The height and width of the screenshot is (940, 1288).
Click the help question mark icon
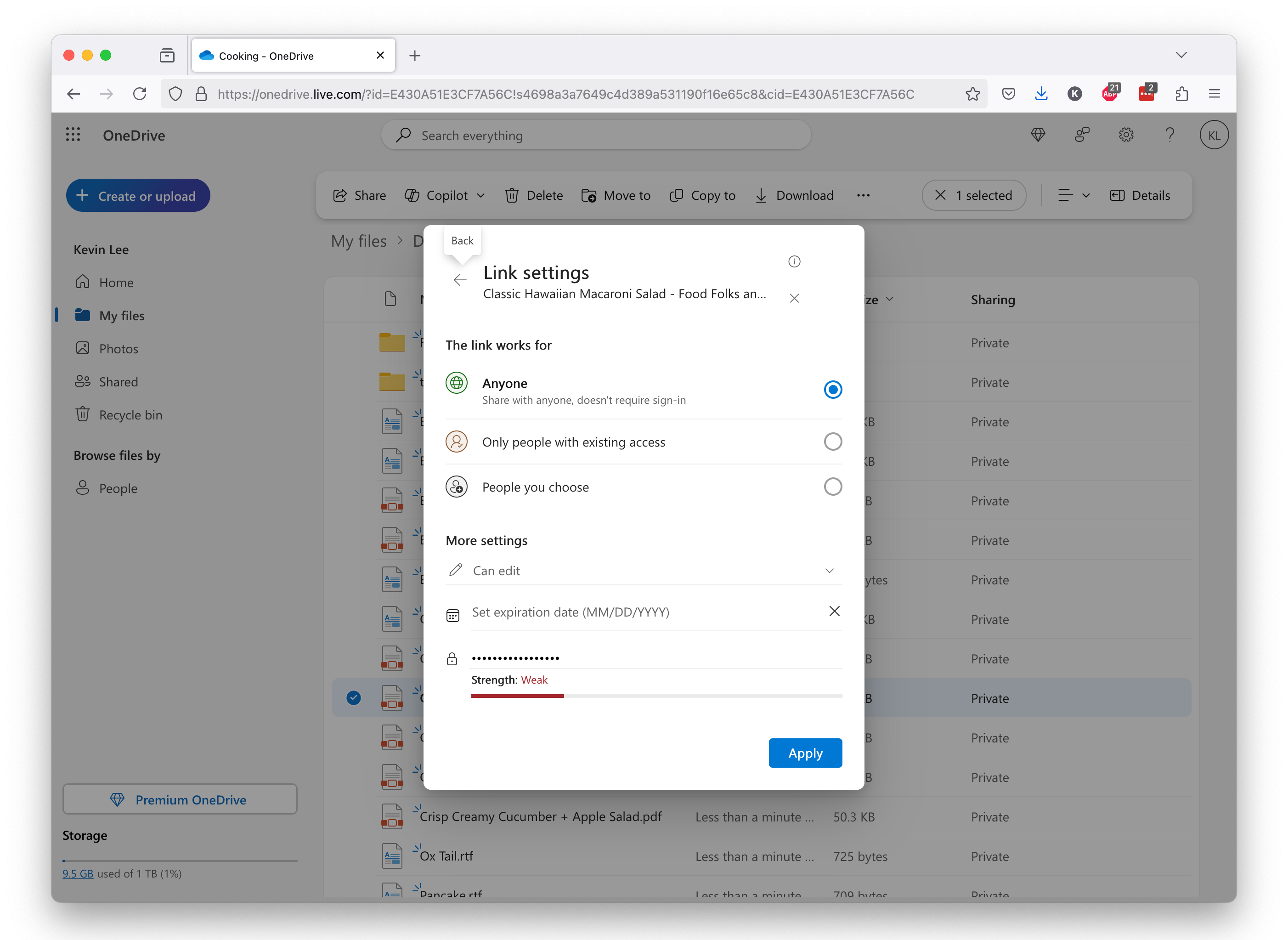pyautogui.click(x=1169, y=135)
